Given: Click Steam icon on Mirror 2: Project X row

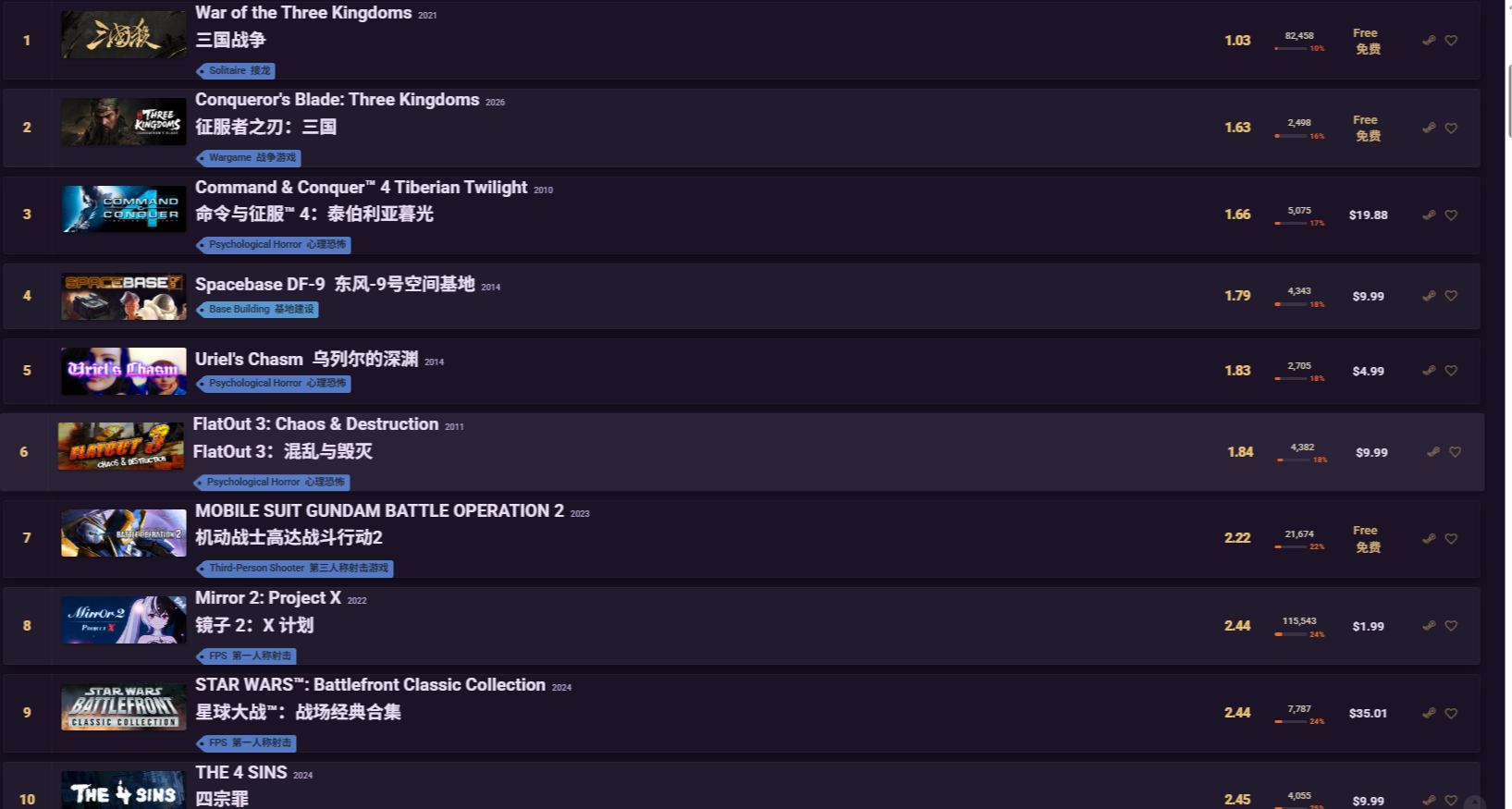Looking at the screenshot, I should [1429, 626].
